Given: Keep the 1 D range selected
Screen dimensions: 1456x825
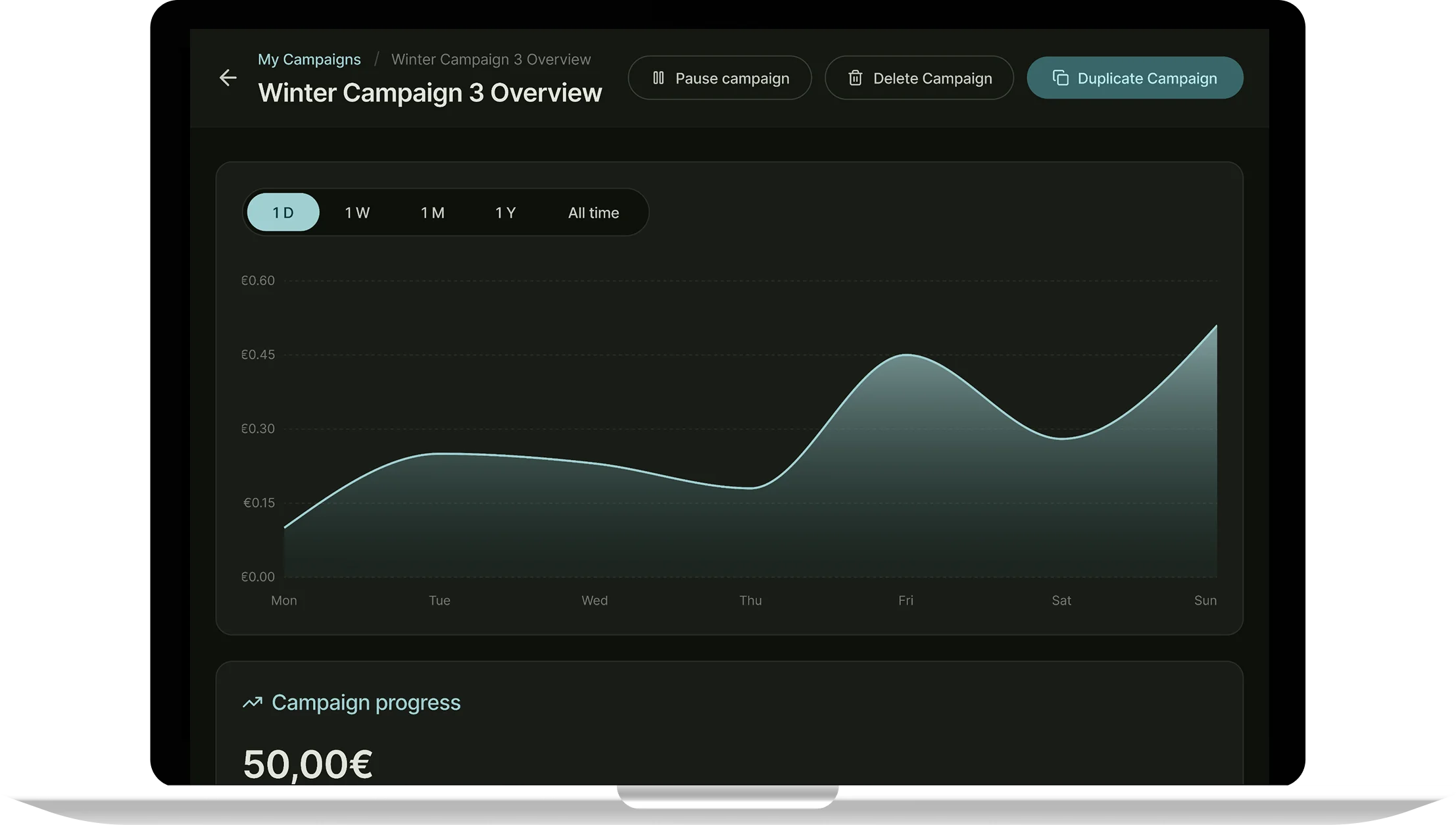Looking at the screenshot, I should click(282, 212).
